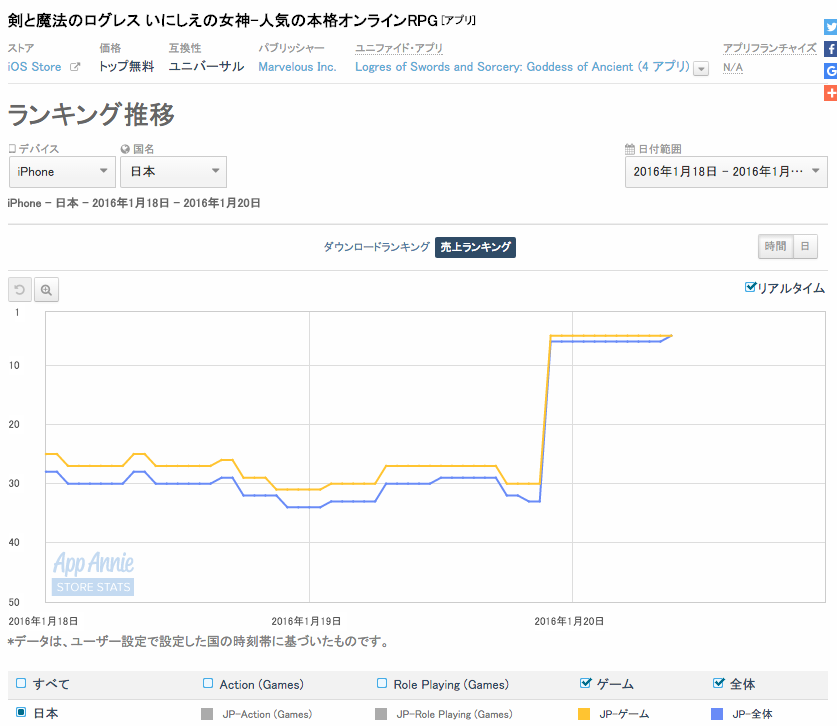837x726 pixels.
Task: Check the すべて checkbox
Action: (x=21, y=683)
